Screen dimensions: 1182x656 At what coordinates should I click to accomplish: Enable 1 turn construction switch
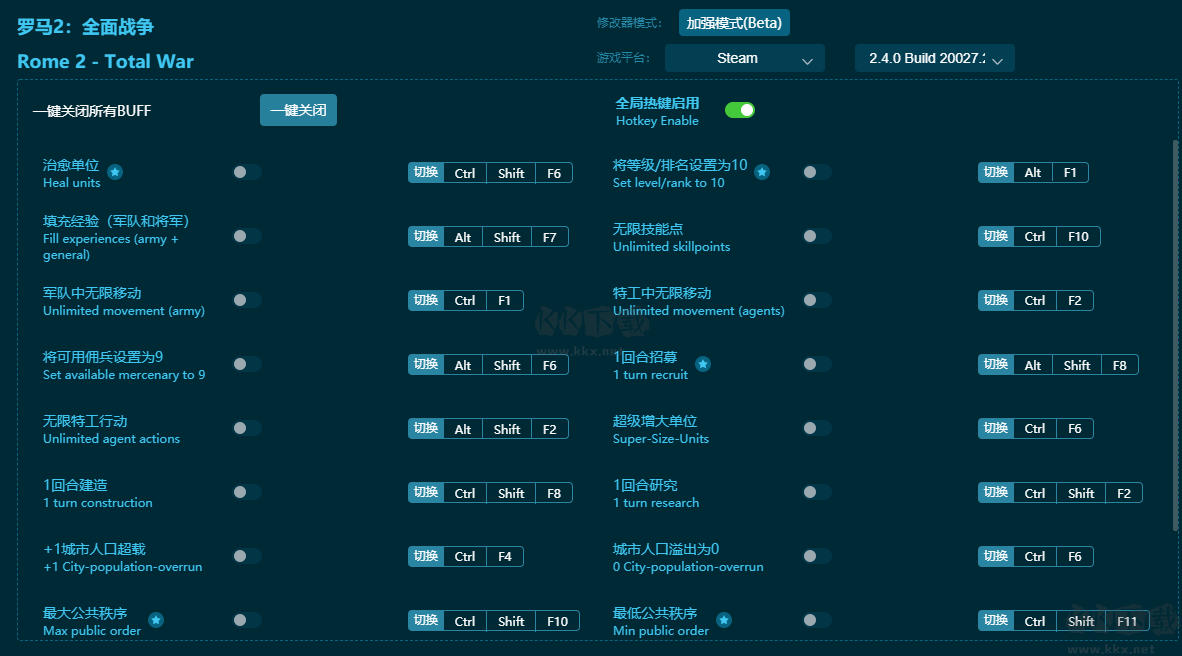point(247,492)
